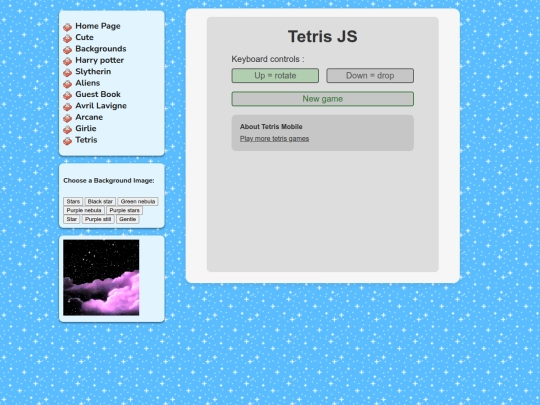Image resolution: width=540 pixels, height=405 pixels.
Task: Go to the Avril Lavigne page
Action: 101,105
